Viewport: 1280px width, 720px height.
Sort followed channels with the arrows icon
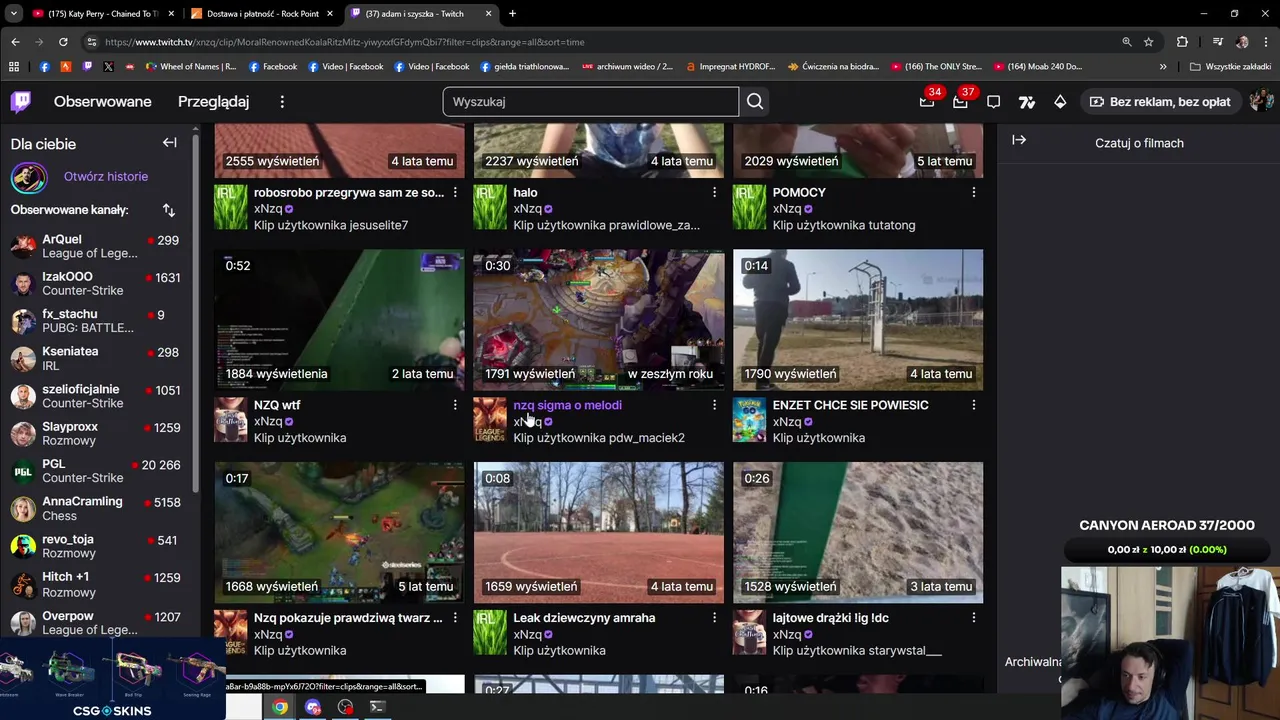169,210
